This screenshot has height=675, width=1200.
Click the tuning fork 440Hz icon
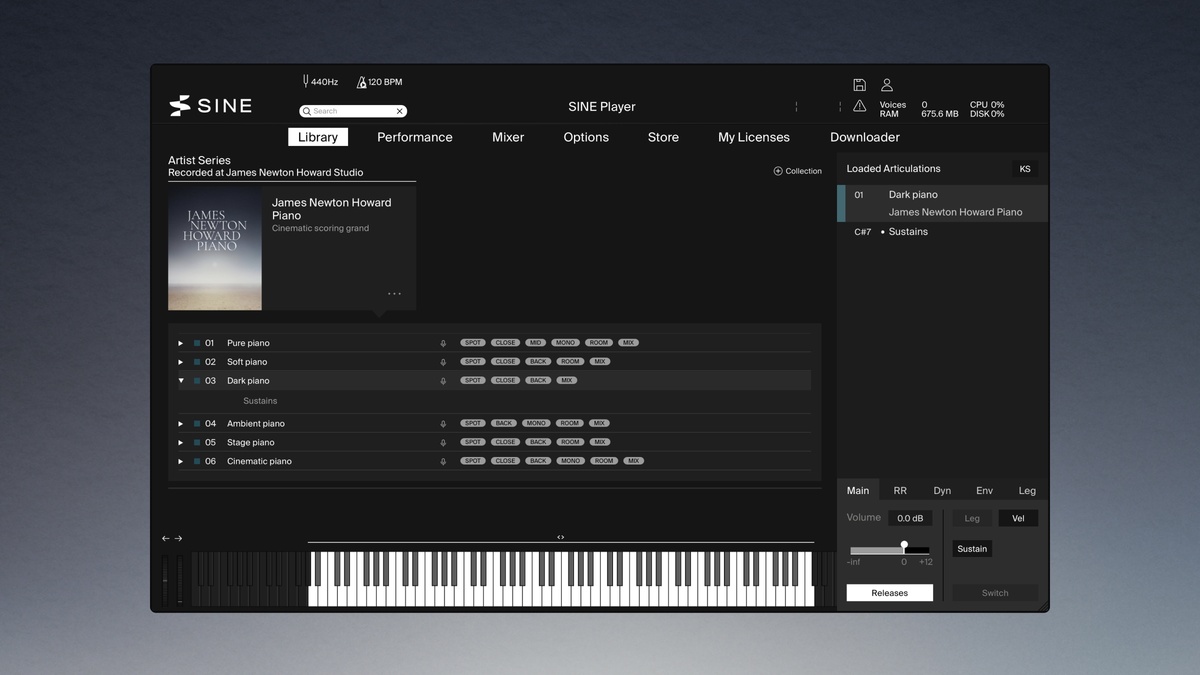pyautogui.click(x=306, y=81)
